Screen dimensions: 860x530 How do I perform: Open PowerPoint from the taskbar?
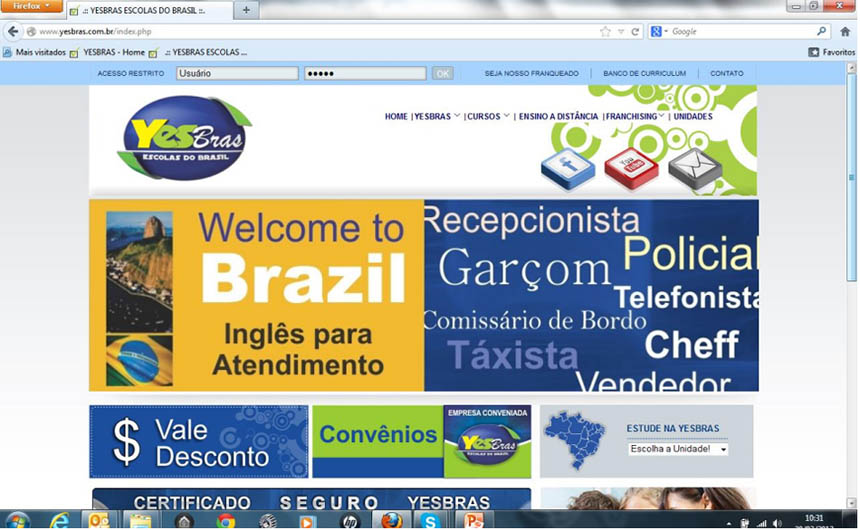pos(473,520)
